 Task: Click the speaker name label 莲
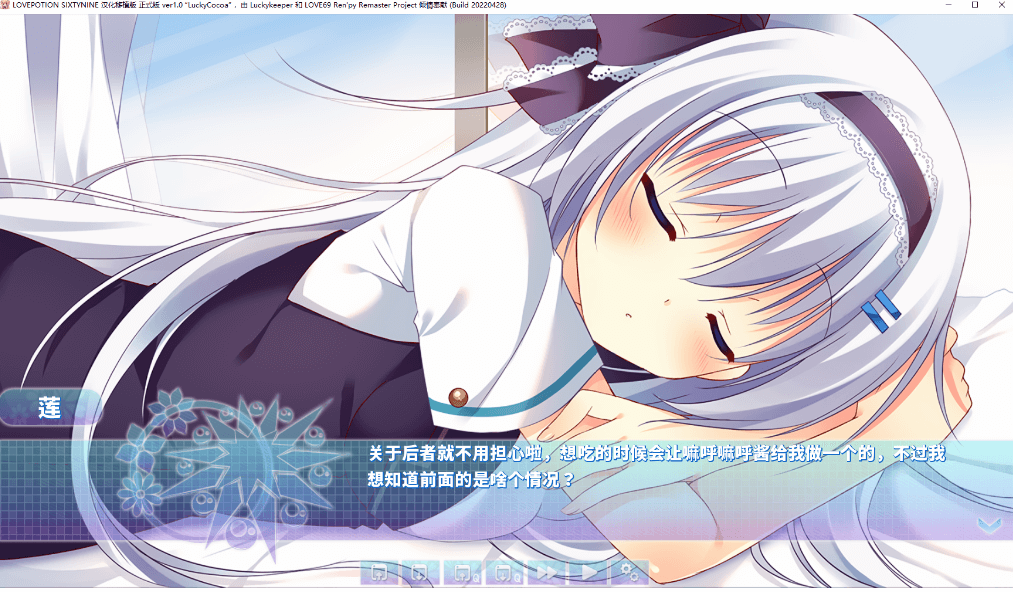50,408
